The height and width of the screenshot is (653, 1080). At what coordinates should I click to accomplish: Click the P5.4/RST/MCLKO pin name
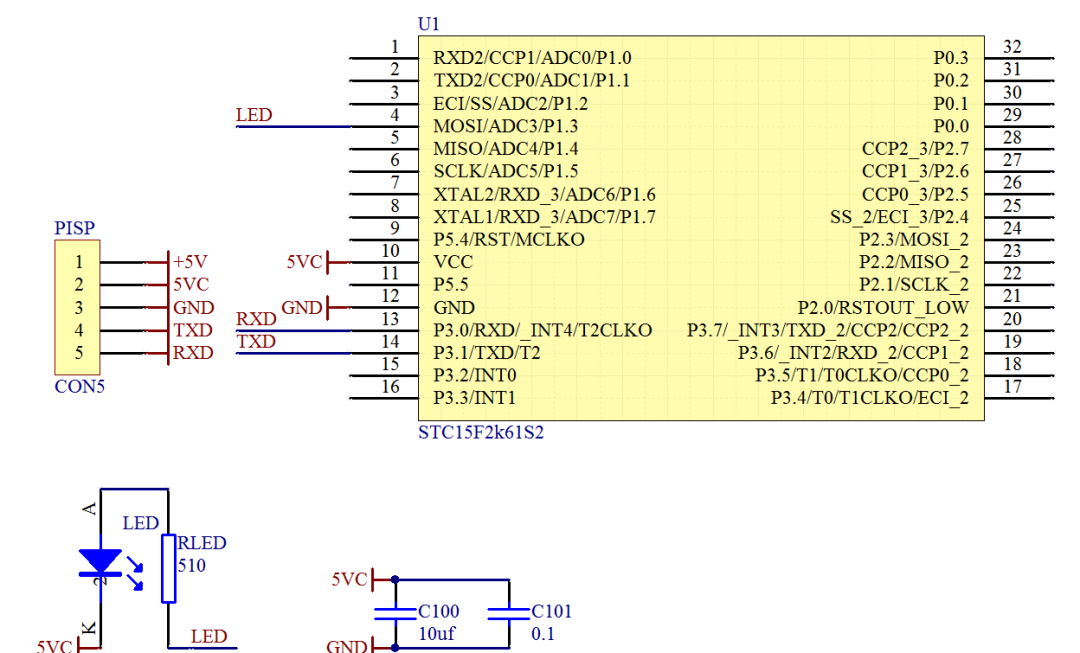coord(509,239)
